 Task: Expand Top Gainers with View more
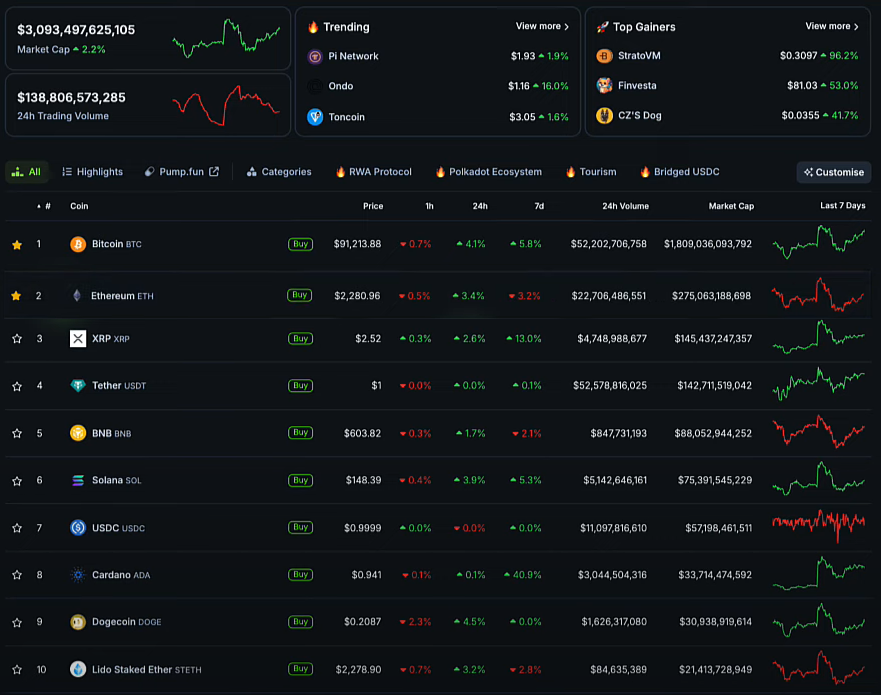832,27
